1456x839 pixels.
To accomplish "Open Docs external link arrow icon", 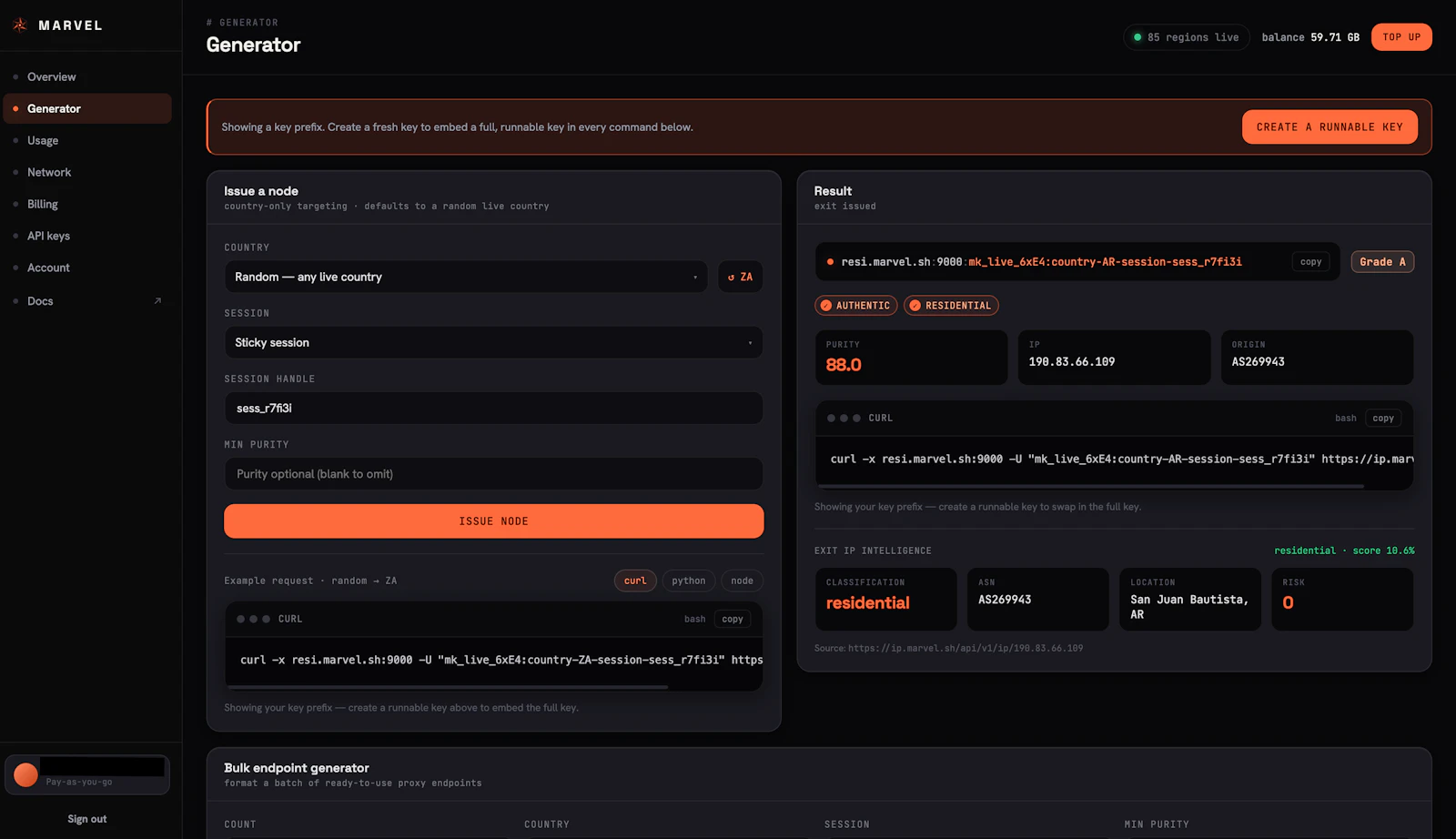I will (x=157, y=301).
